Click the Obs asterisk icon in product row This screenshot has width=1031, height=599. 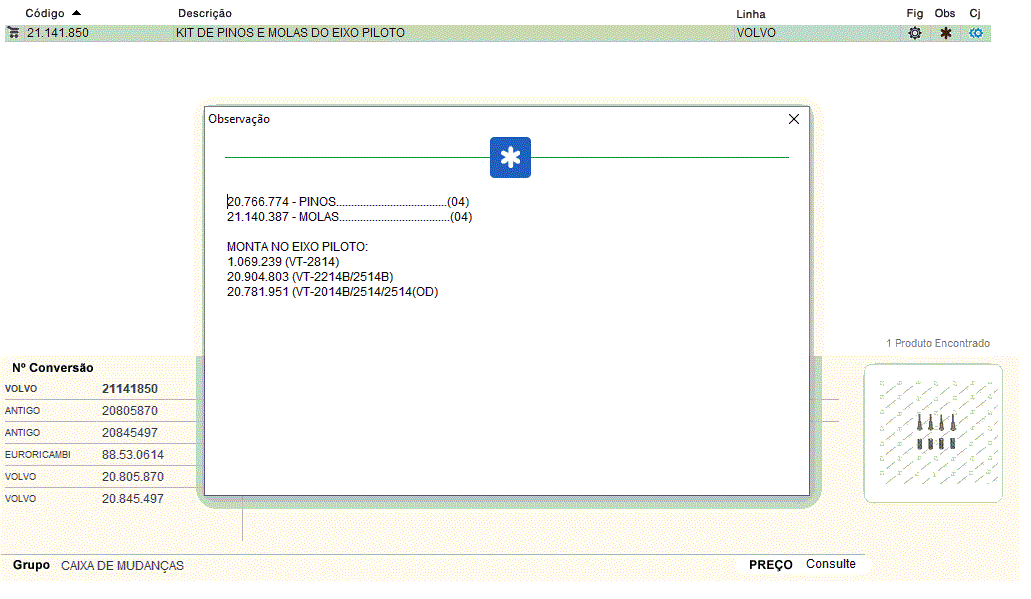945,33
